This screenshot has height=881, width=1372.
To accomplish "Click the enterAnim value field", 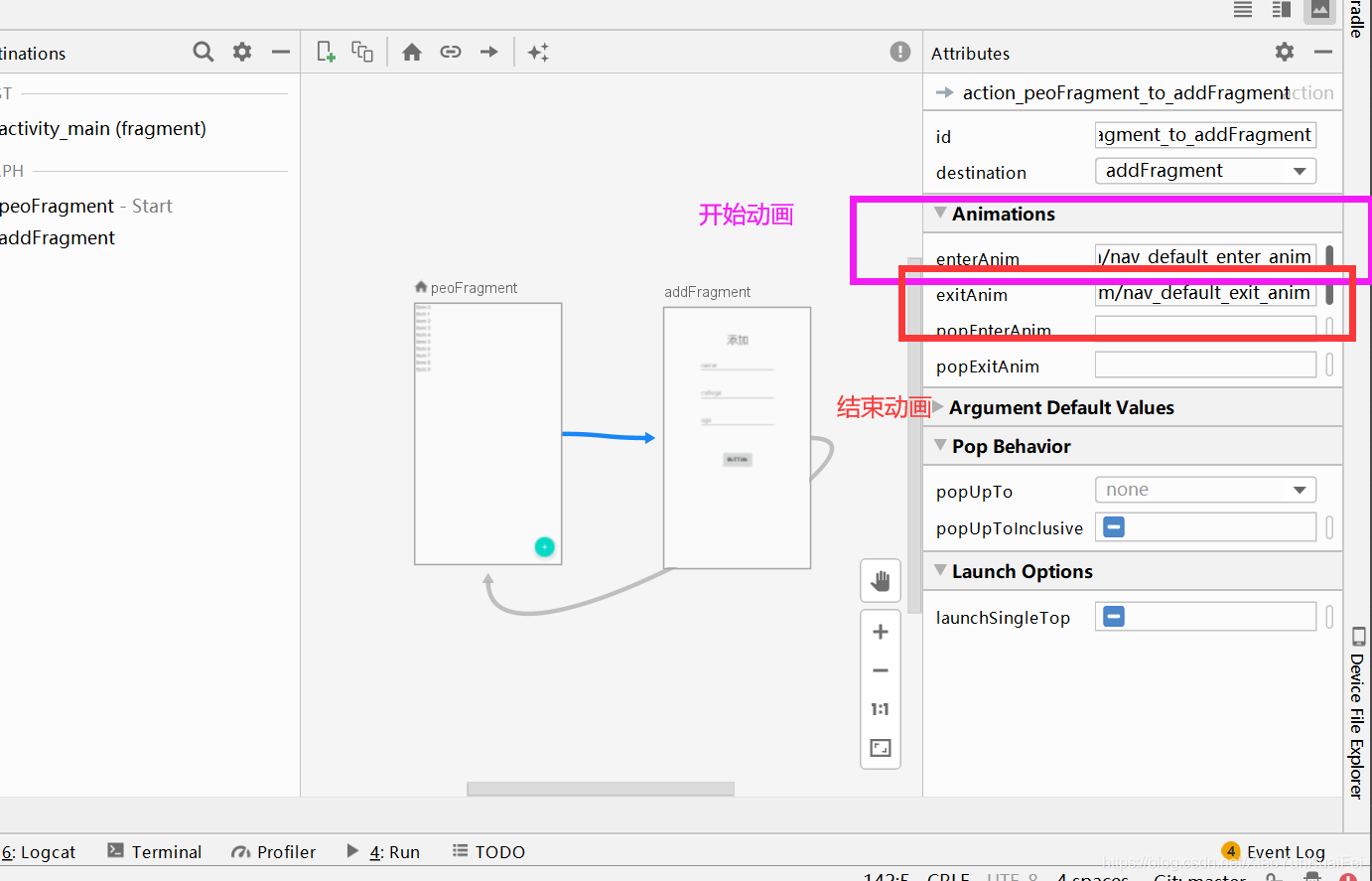I will 1206,256.
